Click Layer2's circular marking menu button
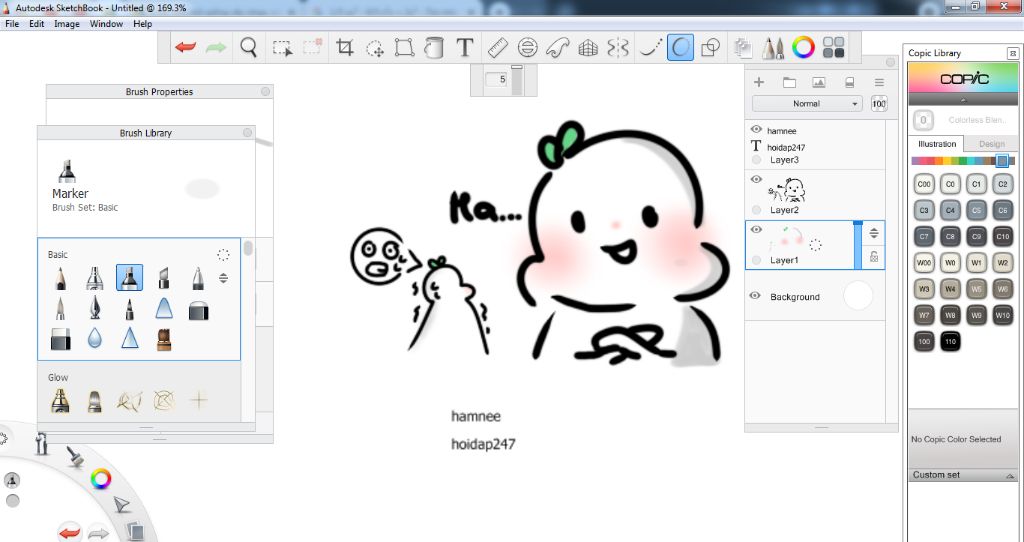This screenshot has width=1024, height=542. pyautogui.click(x=756, y=210)
